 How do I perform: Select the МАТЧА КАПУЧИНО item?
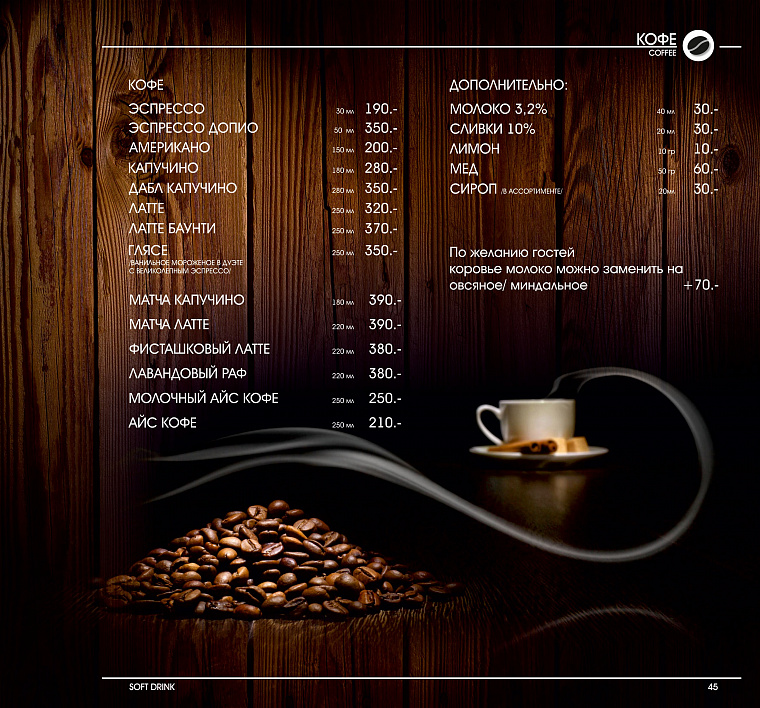(x=187, y=300)
